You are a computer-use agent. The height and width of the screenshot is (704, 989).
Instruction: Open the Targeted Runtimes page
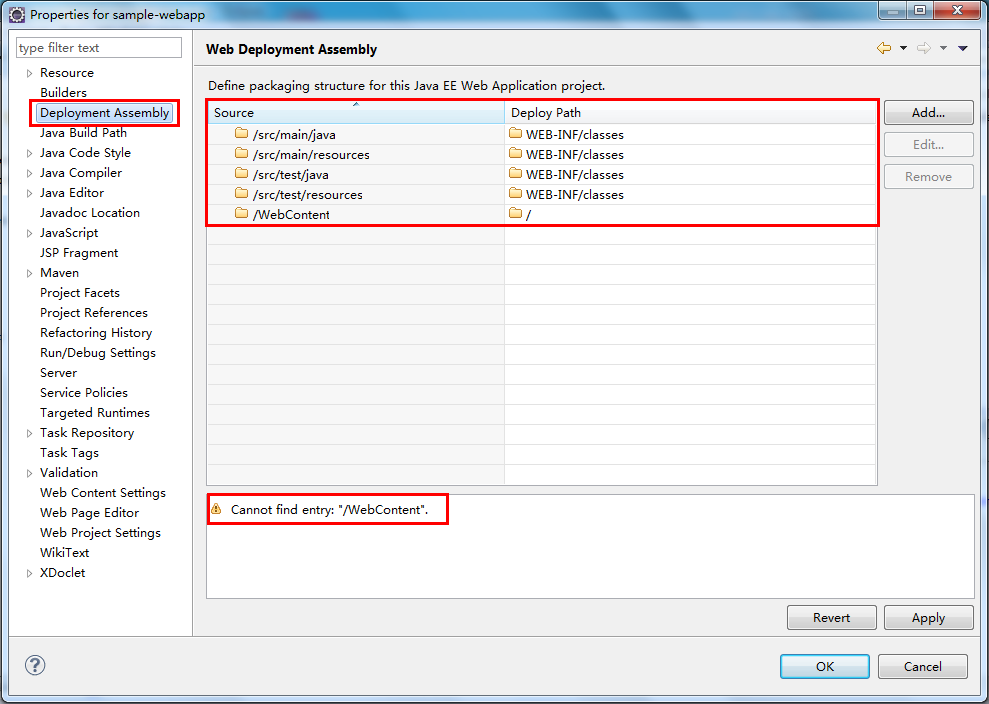[95, 413]
